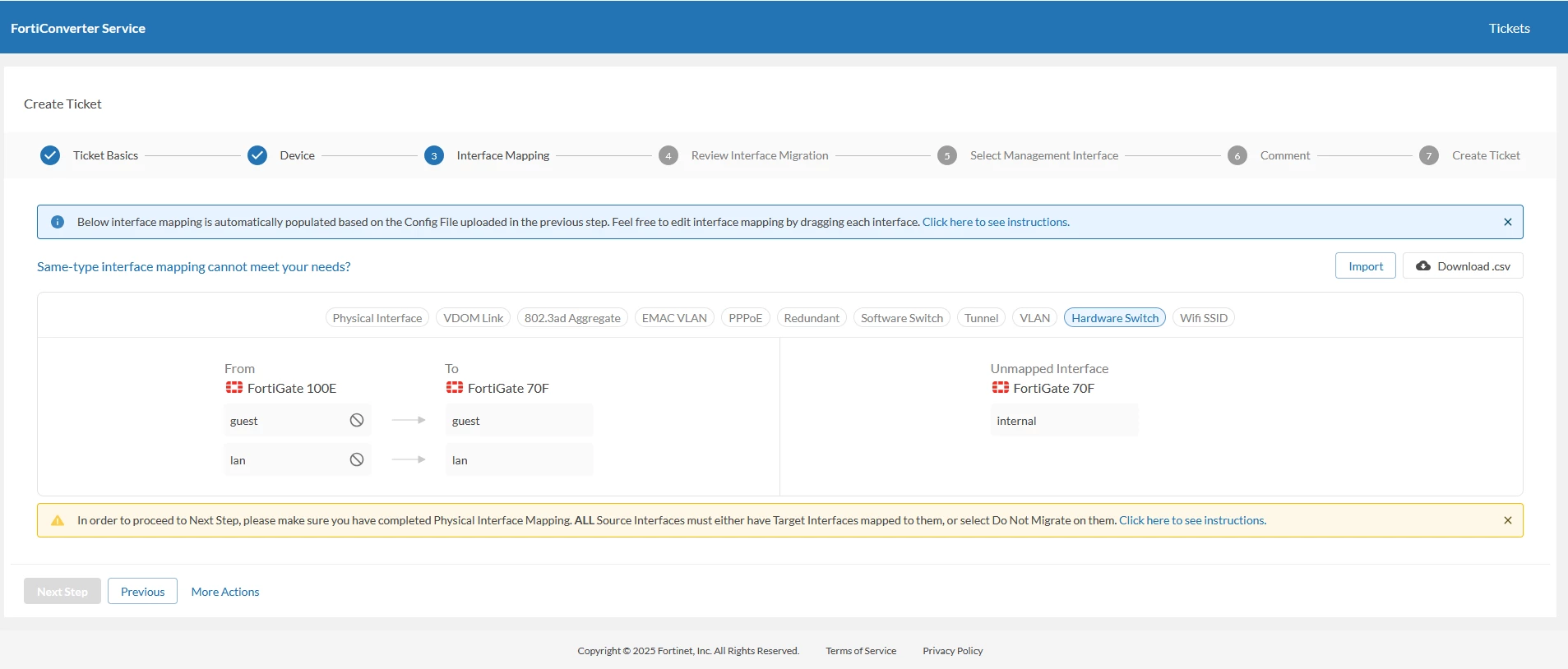Click Comment step label
Viewport: 1568px width, 669px height.
[x=1285, y=155]
